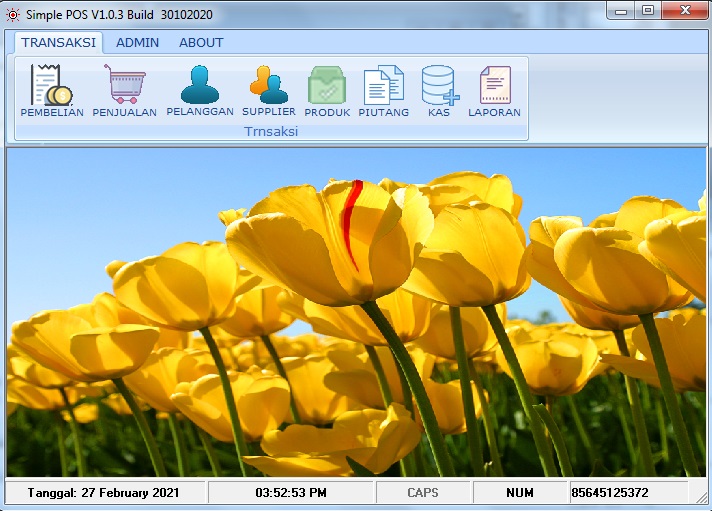Click the yellow tulips background image
Image resolution: width=712 pixels, height=511 pixels.
tap(356, 320)
